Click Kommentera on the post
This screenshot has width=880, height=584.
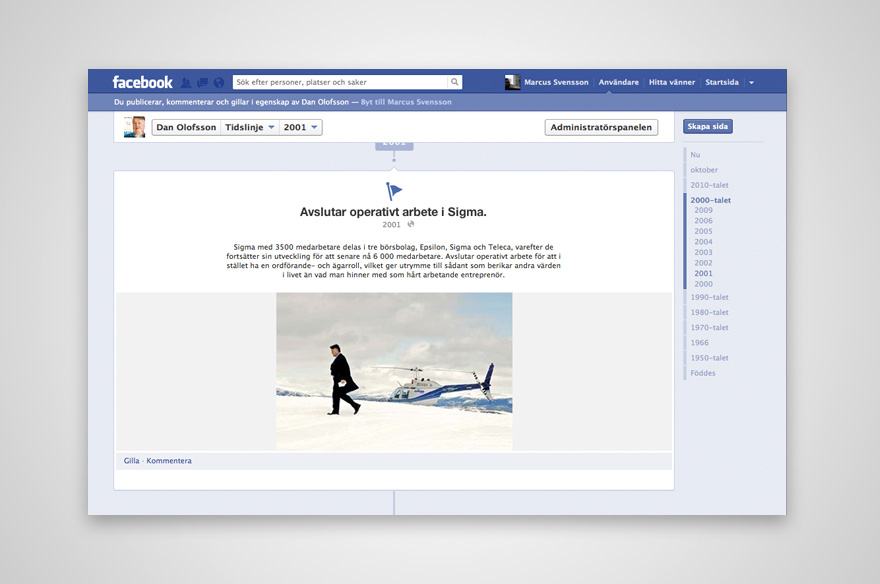click(169, 461)
